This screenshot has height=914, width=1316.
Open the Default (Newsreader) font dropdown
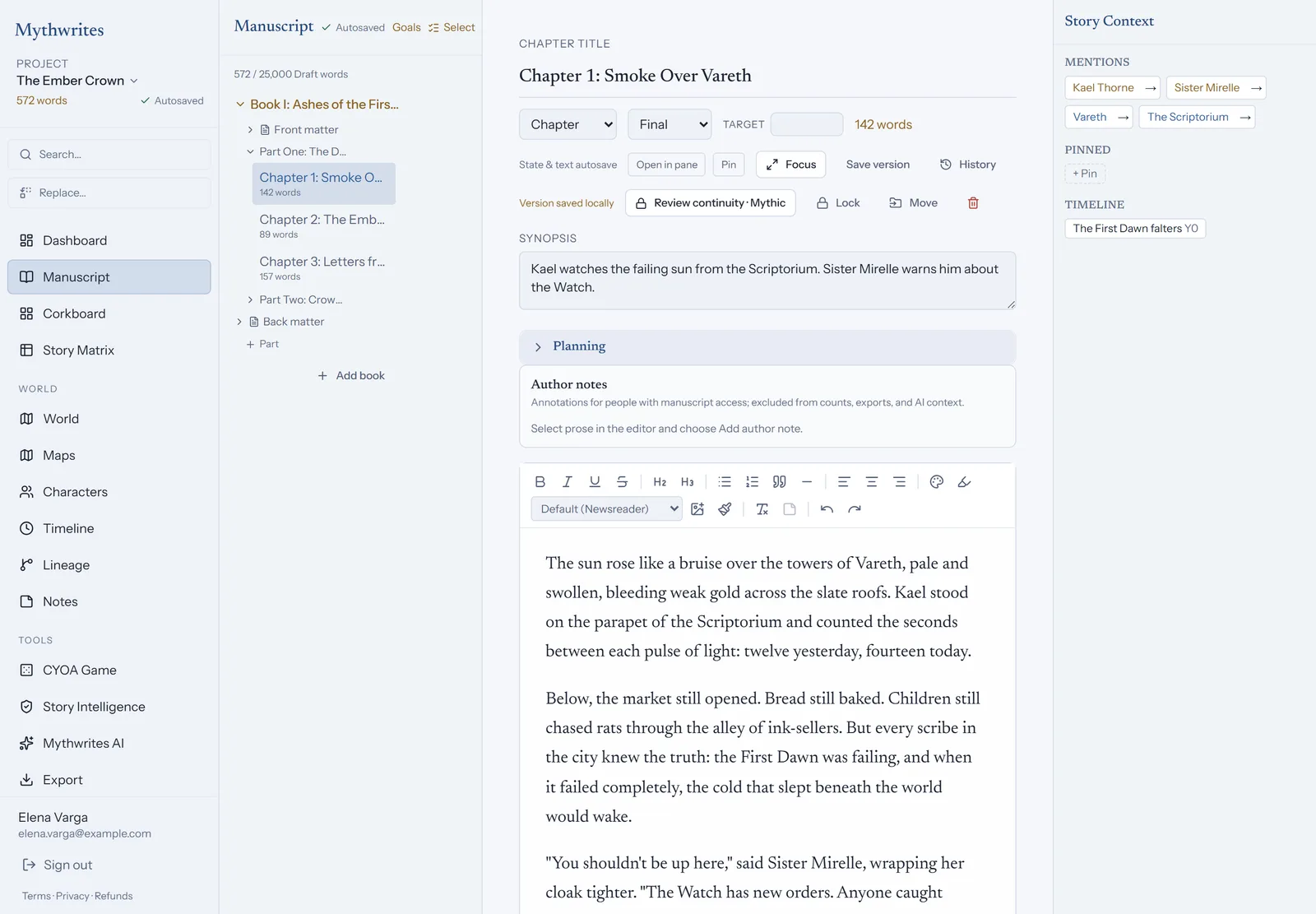click(x=606, y=509)
